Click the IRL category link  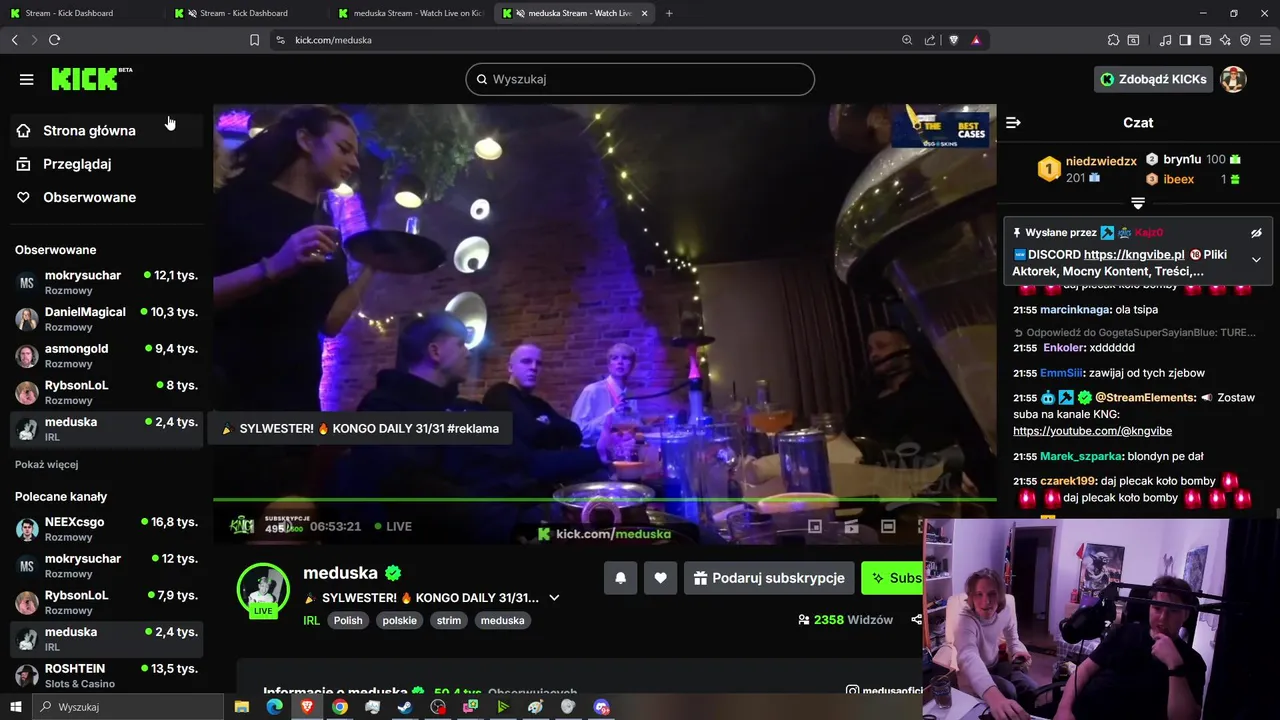tap(311, 620)
